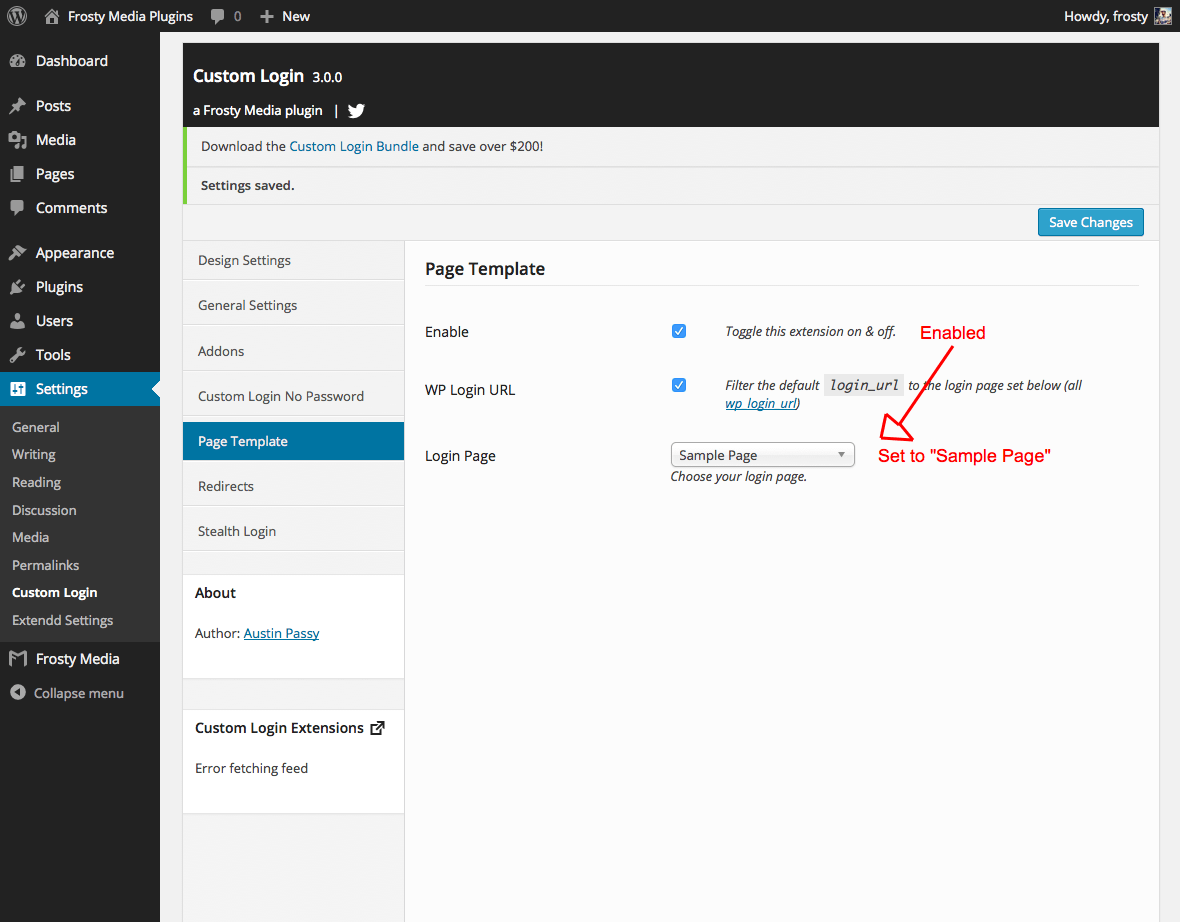Open the Custom Login Bundle link
The width and height of the screenshot is (1180, 922).
coord(354,146)
